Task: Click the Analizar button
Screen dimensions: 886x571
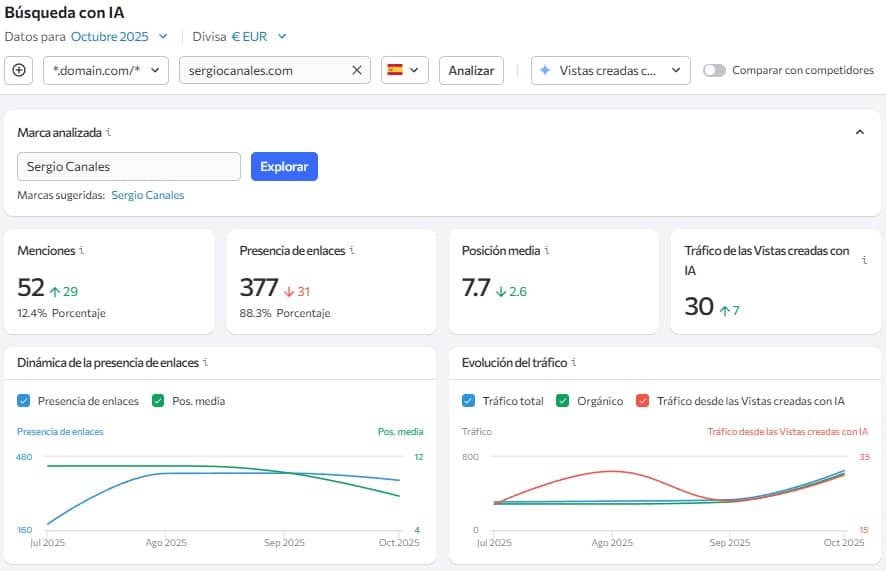Action: [x=471, y=70]
